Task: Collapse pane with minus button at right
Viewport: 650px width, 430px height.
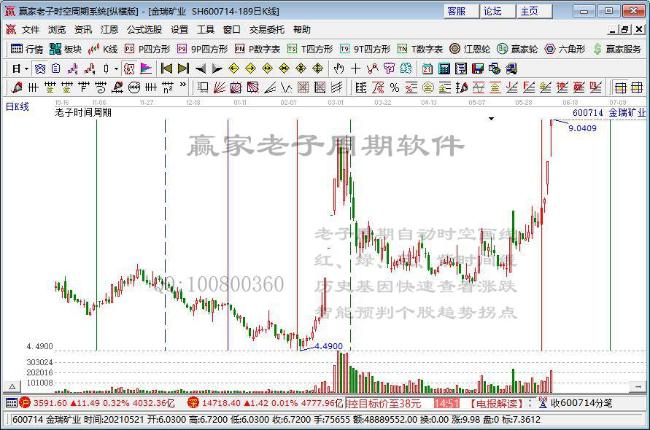Action: [x=638, y=386]
